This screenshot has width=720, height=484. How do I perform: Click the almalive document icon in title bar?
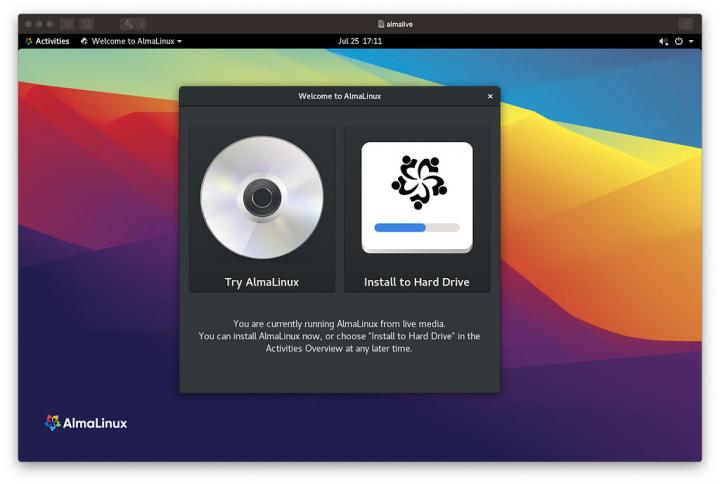381,23
